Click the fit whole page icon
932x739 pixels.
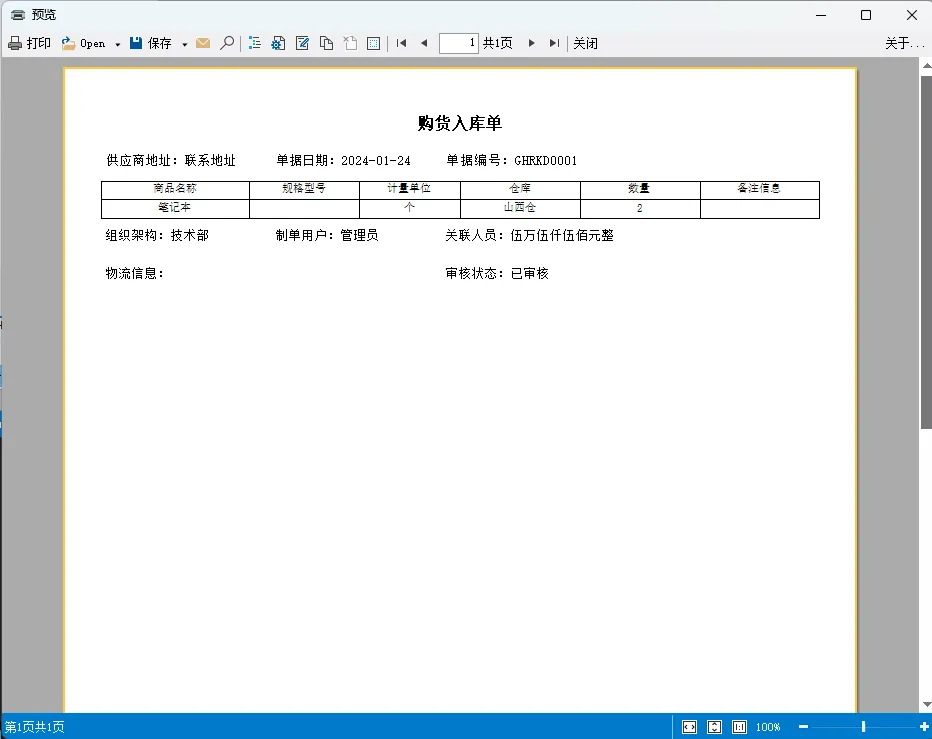click(x=714, y=727)
